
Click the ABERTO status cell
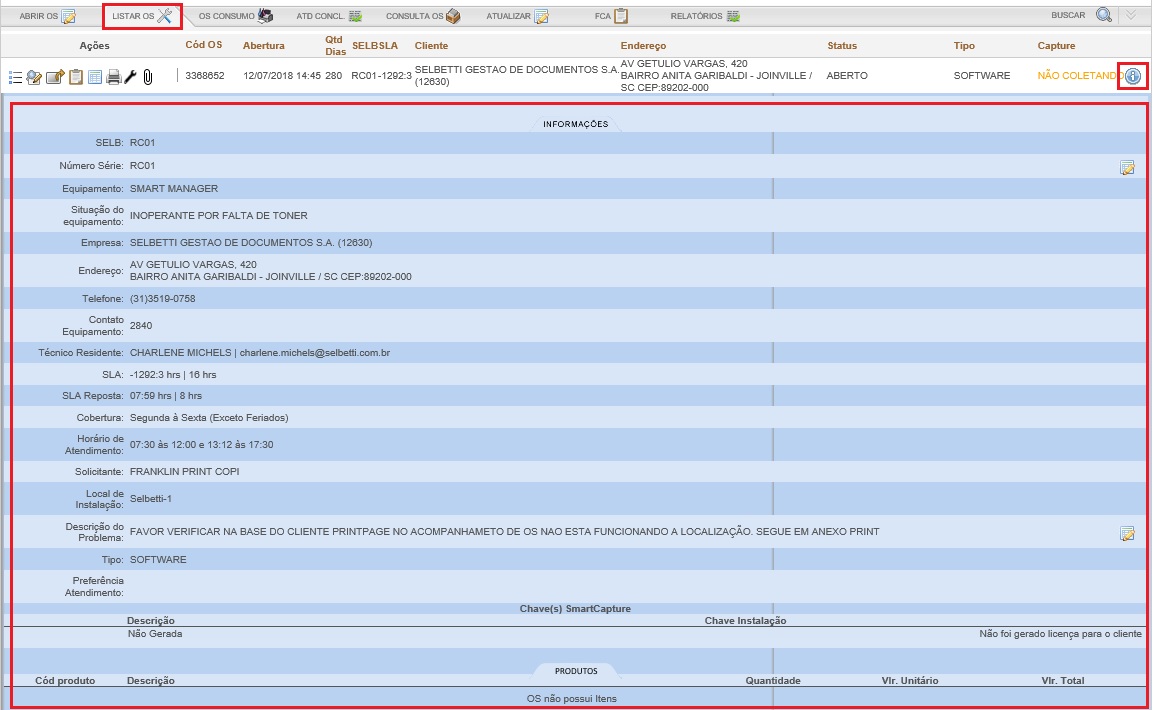[847, 76]
